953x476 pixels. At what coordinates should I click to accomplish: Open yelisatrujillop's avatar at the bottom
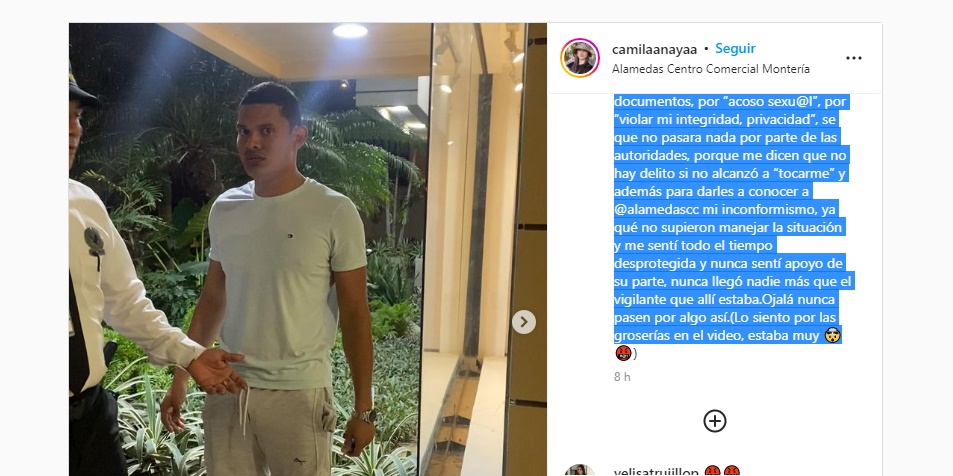pos(580,471)
